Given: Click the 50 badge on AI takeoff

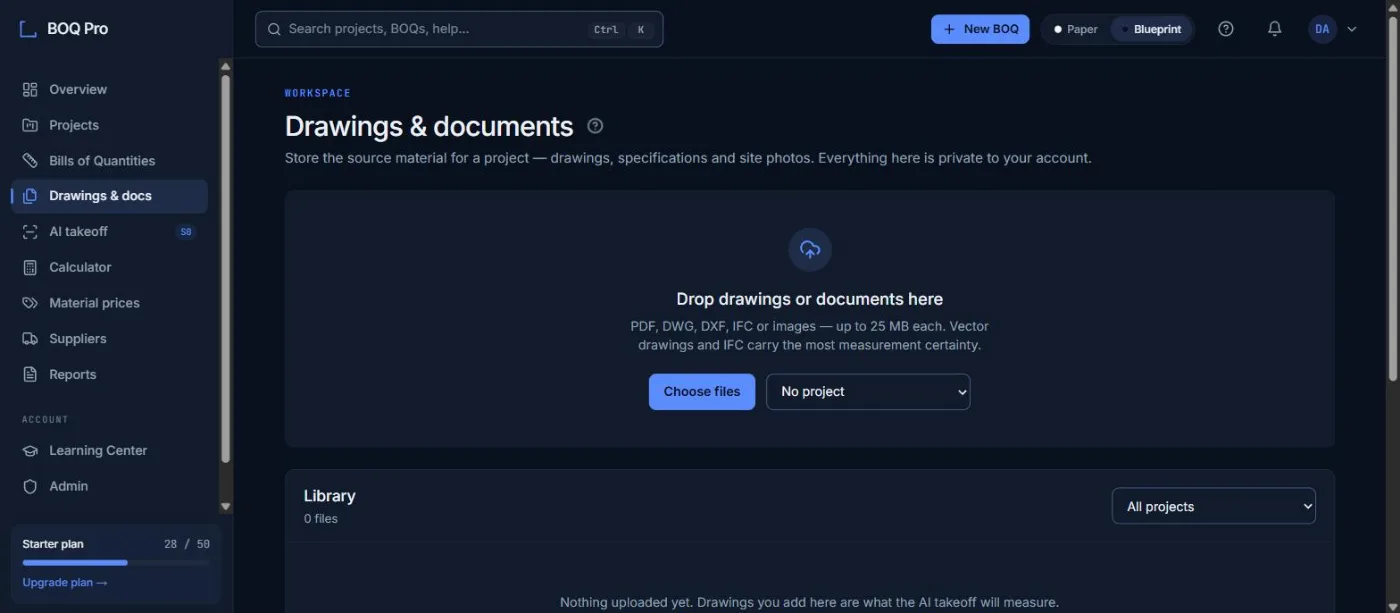Looking at the screenshot, I should (185, 232).
